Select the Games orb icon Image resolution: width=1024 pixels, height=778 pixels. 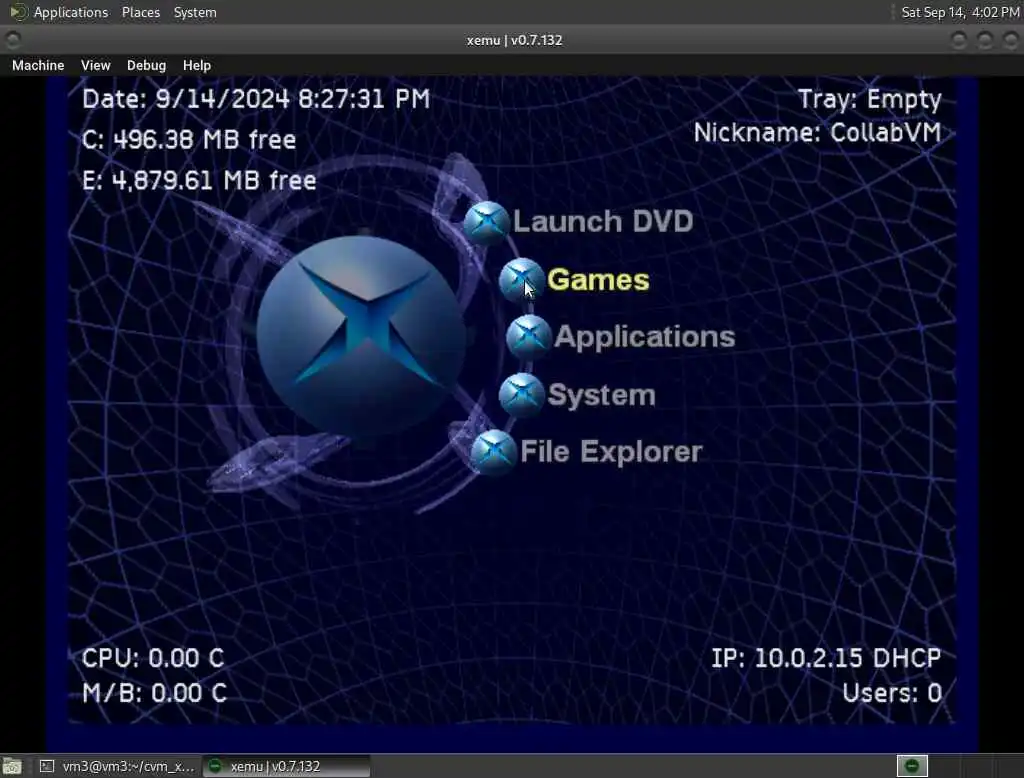(521, 280)
